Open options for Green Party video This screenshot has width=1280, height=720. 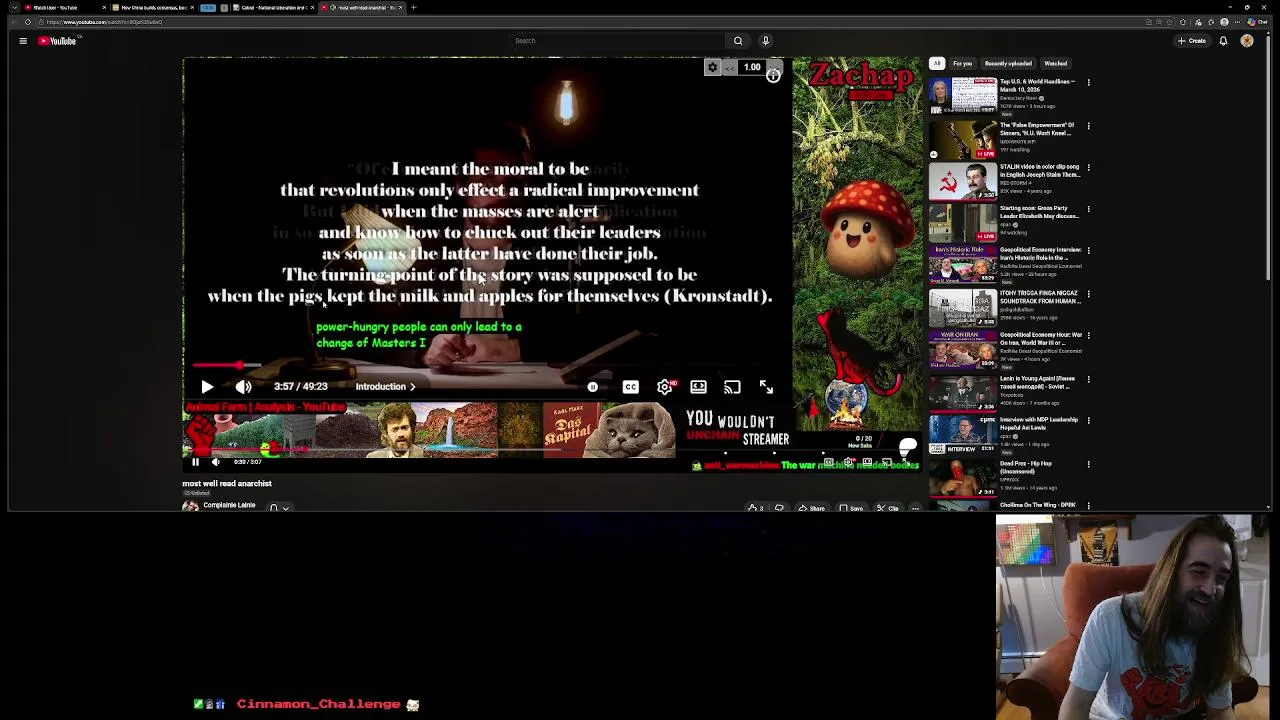pos(1089,210)
